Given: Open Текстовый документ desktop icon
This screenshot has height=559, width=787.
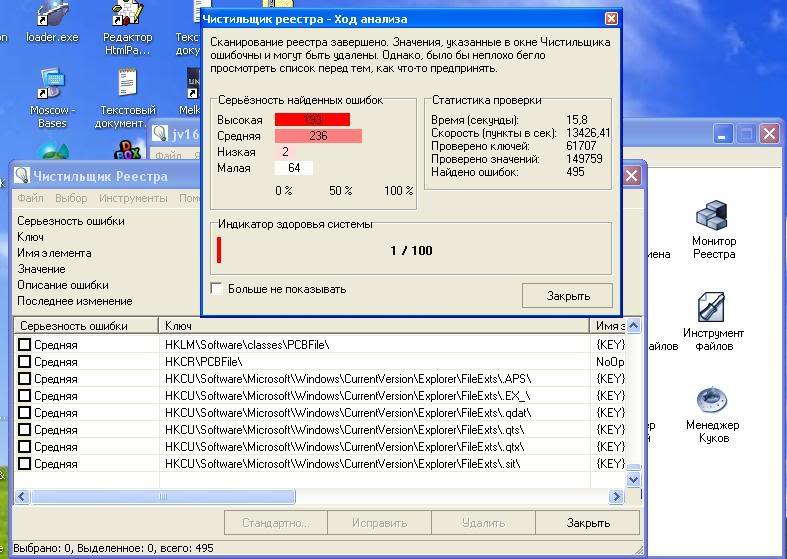Looking at the screenshot, I should pos(127,98).
